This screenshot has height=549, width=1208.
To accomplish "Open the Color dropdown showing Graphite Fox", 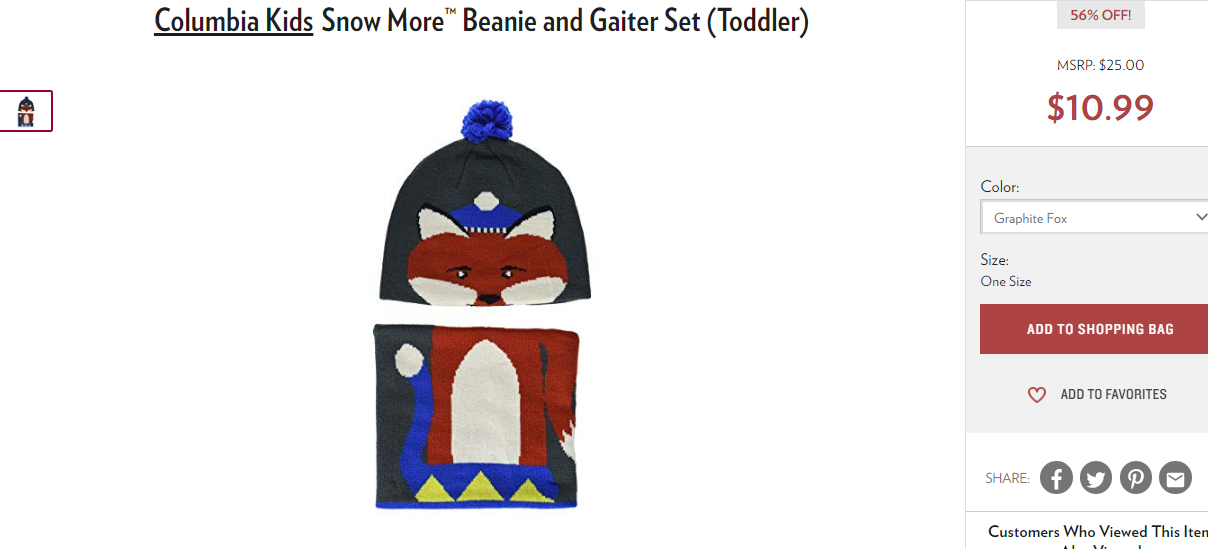I will pyautogui.click(x=1094, y=218).
